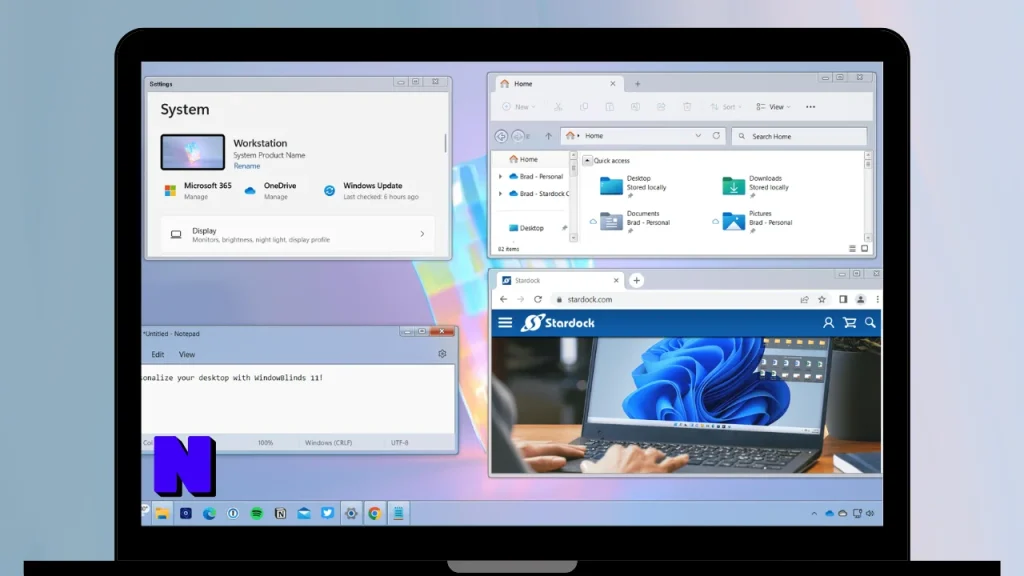The width and height of the screenshot is (1024, 576).
Task: Open Notepad settings gear
Action: tap(442, 354)
